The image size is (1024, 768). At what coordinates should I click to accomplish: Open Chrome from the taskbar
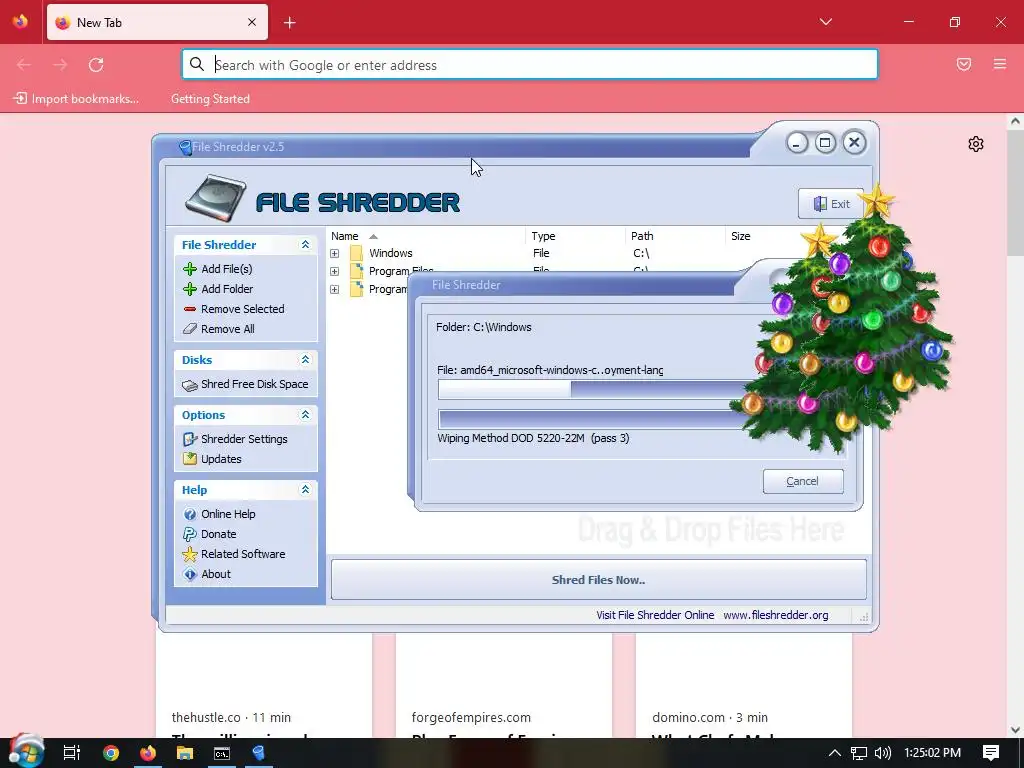point(111,753)
